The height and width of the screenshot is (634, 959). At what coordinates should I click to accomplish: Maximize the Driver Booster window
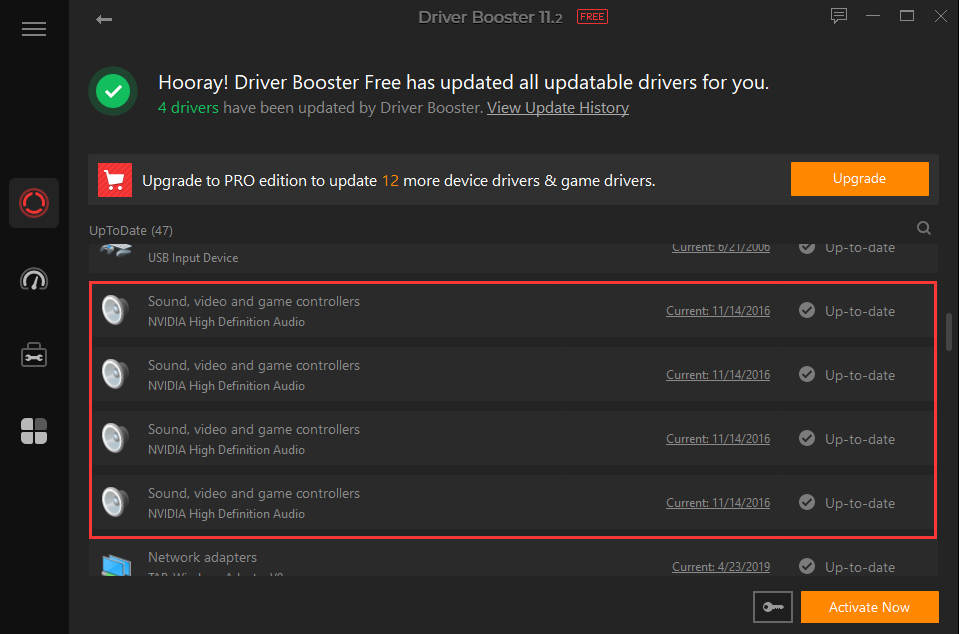tap(907, 16)
